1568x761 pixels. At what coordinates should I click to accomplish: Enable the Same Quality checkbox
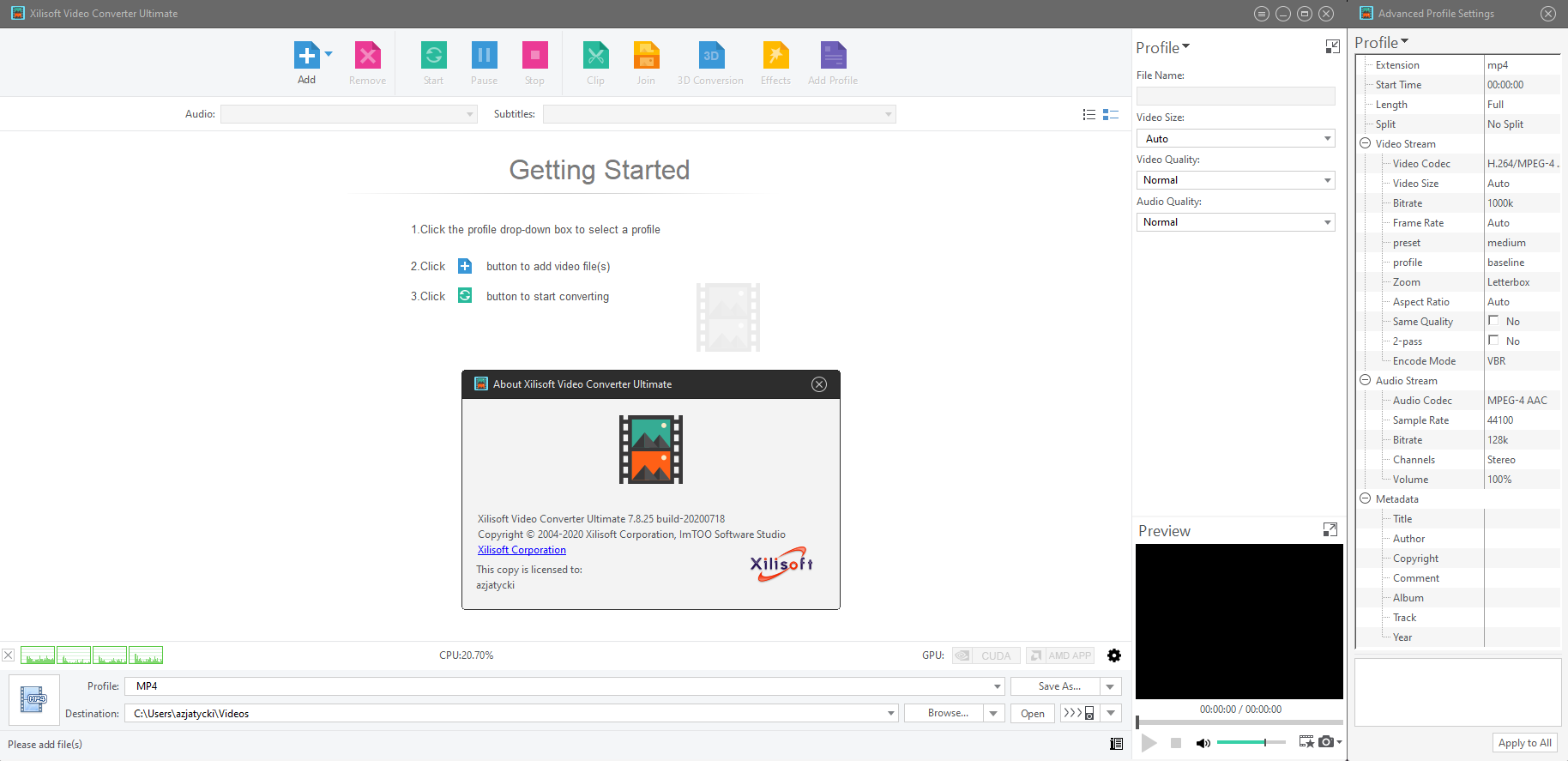click(1493, 321)
